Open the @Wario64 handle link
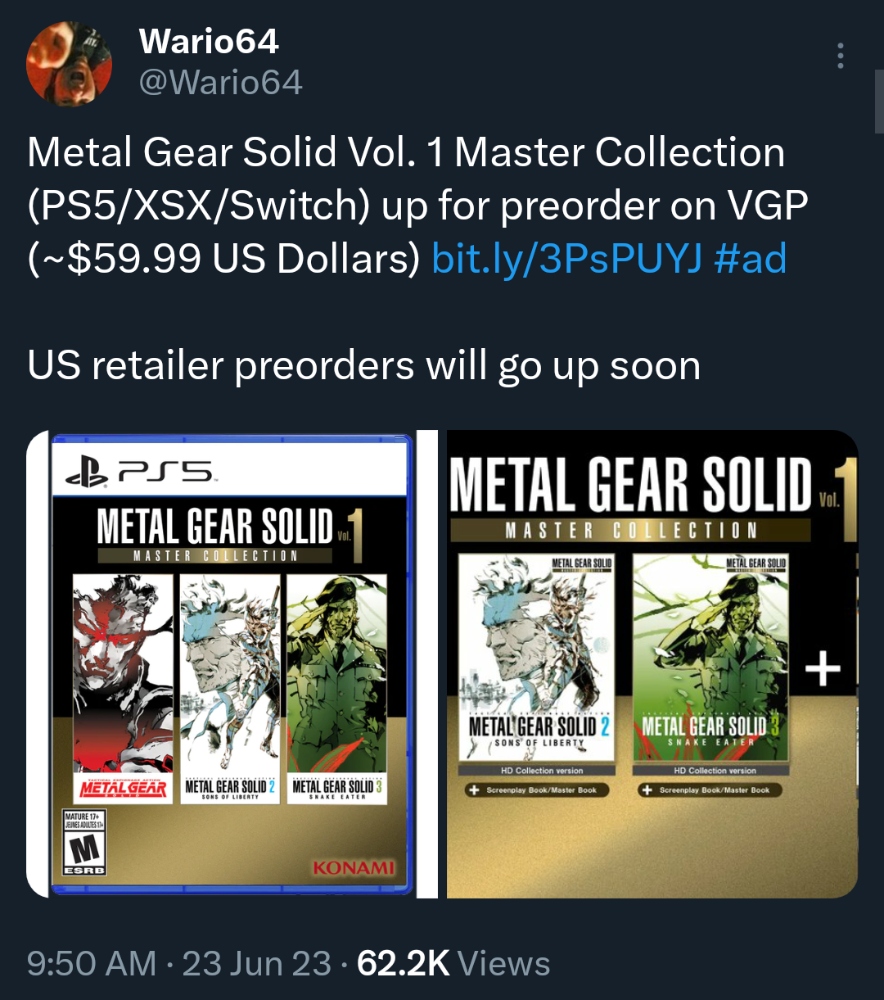Image resolution: width=884 pixels, height=1000 pixels. [221, 82]
